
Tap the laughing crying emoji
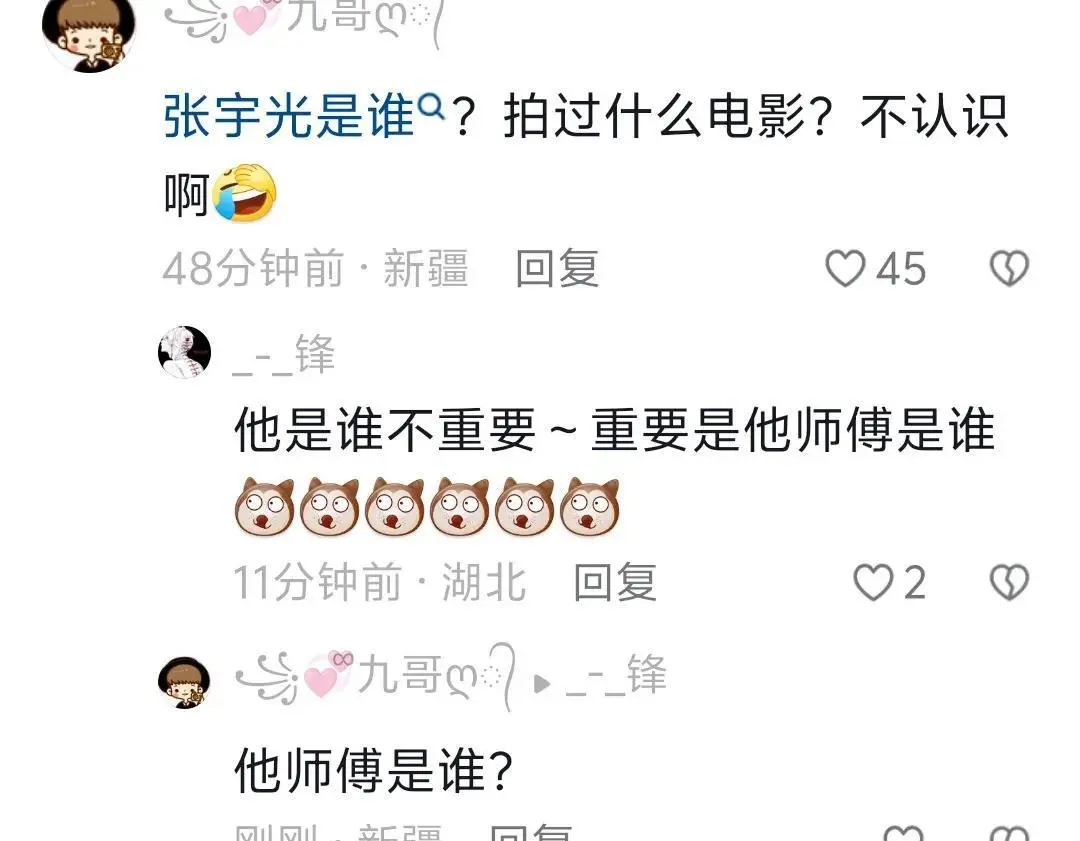[245, 194]
